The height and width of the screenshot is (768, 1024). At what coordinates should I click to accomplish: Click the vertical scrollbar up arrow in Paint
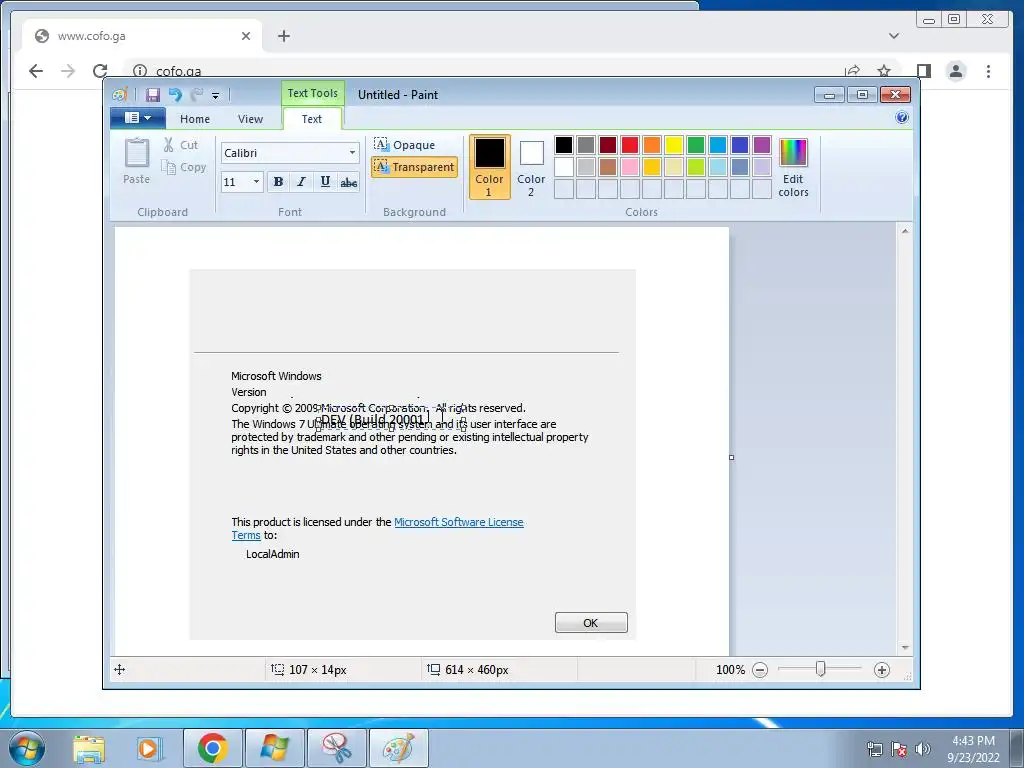tap(904, 231)
